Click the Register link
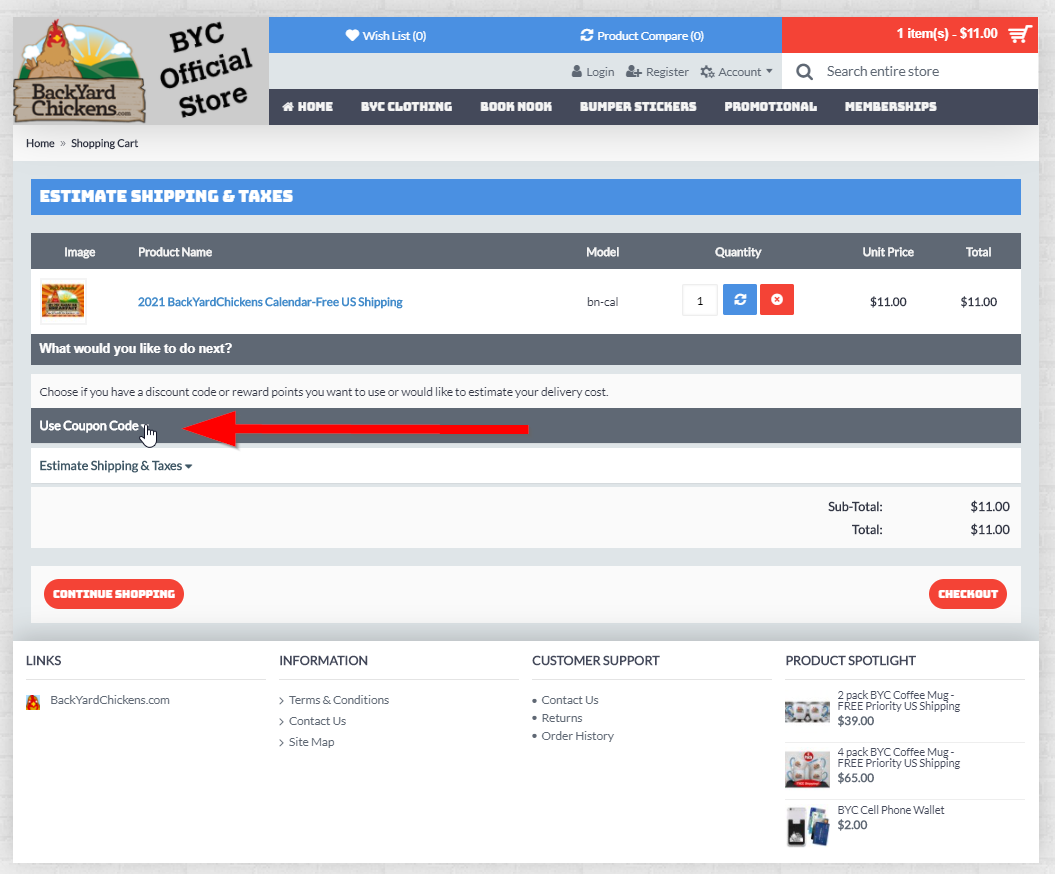Screen dimensions: 1055x874 pyautogui.click(x=657, y=71)
